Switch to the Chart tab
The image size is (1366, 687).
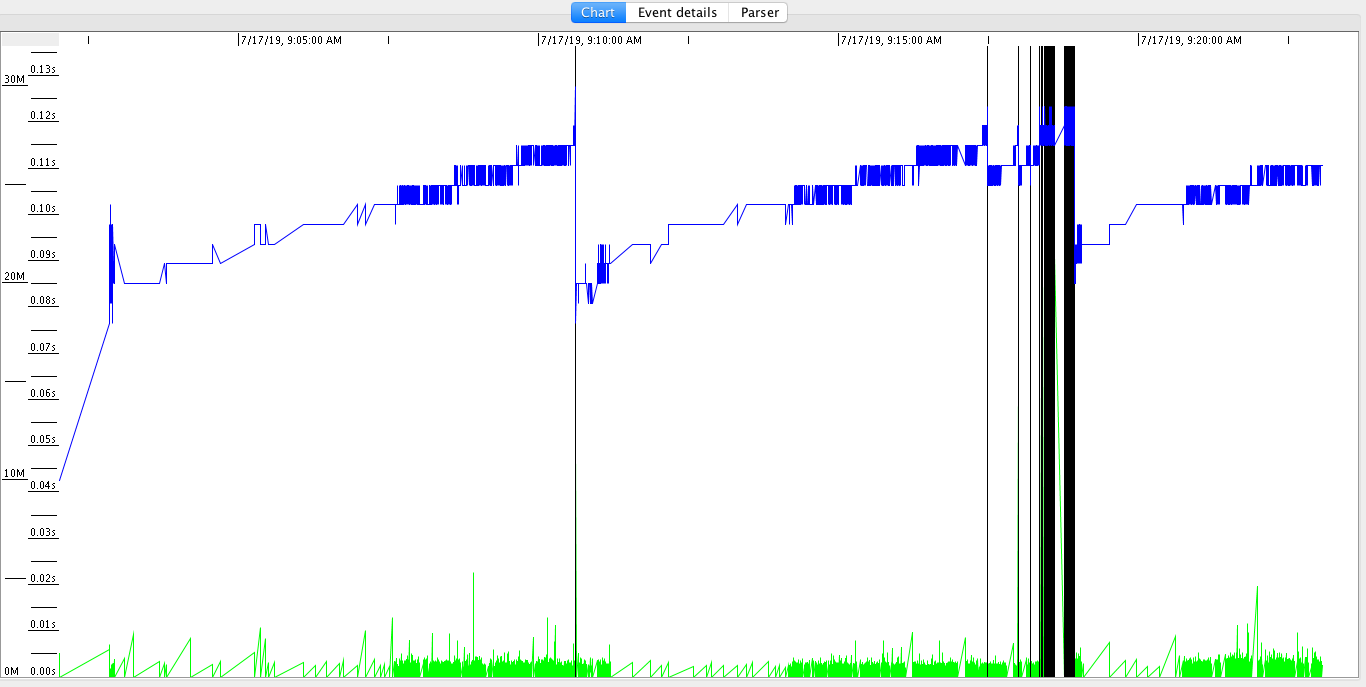point(598,13)
